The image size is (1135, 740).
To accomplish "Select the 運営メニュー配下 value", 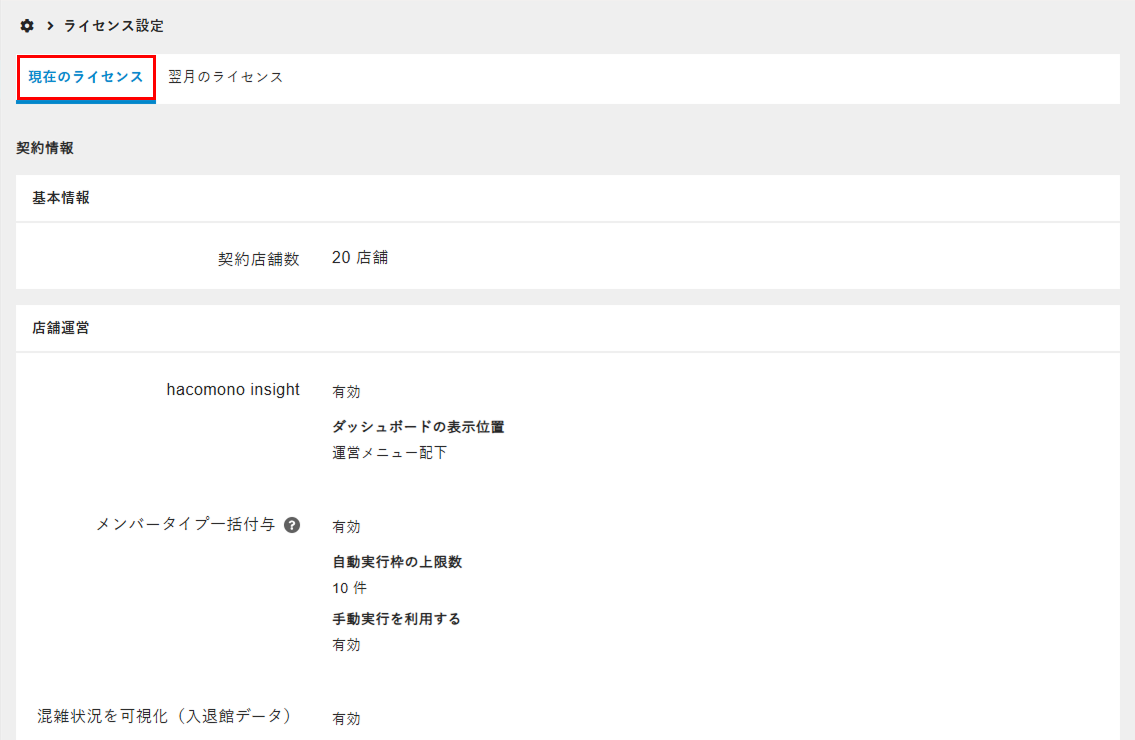I will pyautogui.click(x=390, y=452).
